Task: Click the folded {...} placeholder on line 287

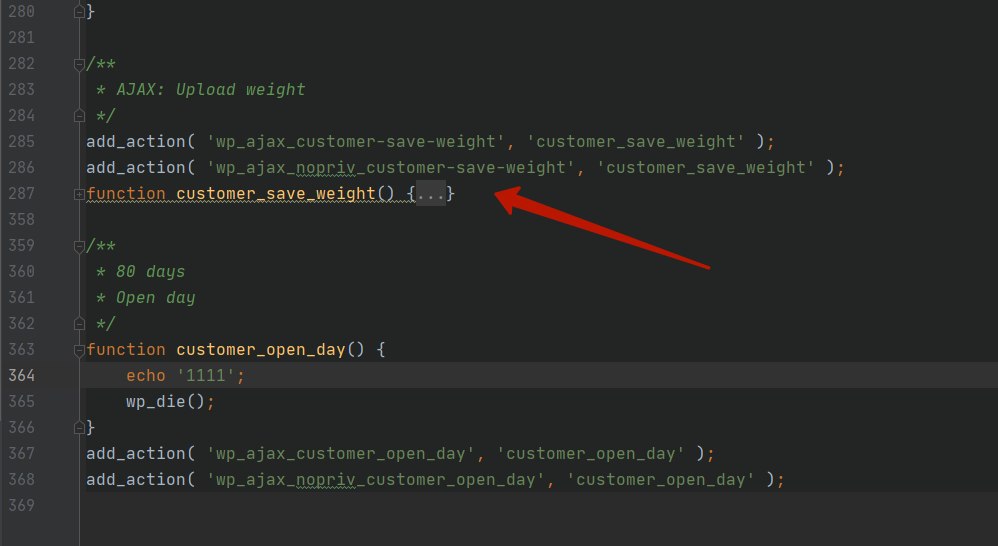Action: pyautogui.click(x=431, y=193)
